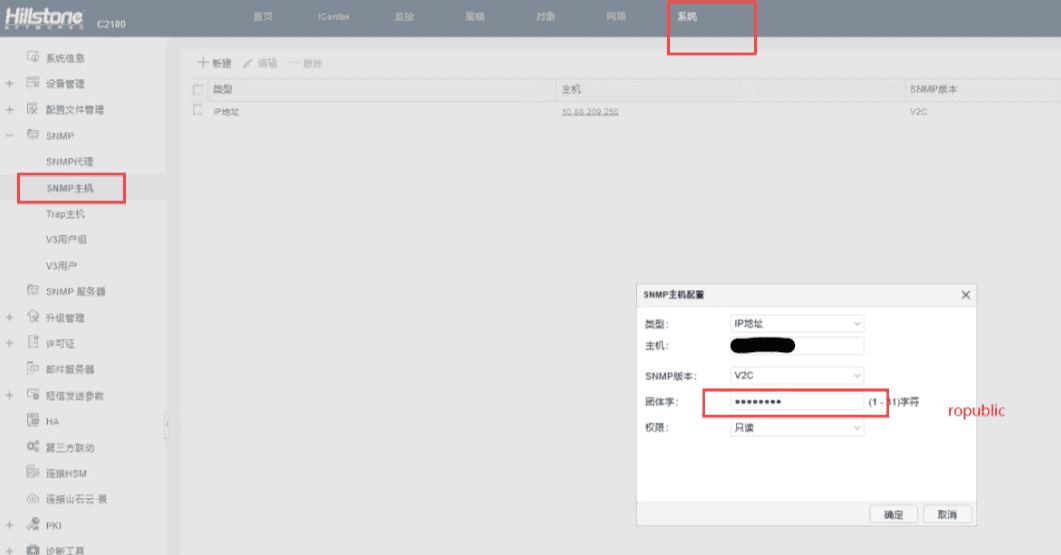Open the 类型 dropdown in the dialog
1061x555 pixels.
click(x=796, y=324)
